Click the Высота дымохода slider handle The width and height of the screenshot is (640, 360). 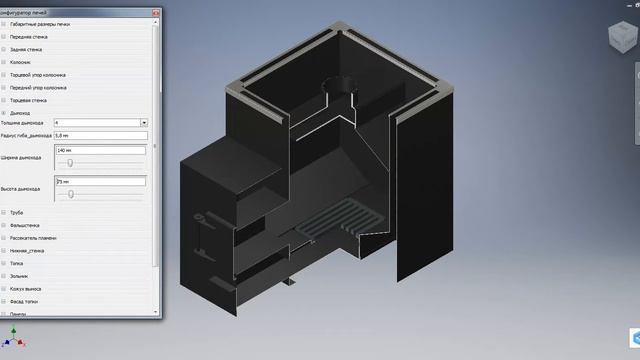pyautogui.click(x=71, y=194)
